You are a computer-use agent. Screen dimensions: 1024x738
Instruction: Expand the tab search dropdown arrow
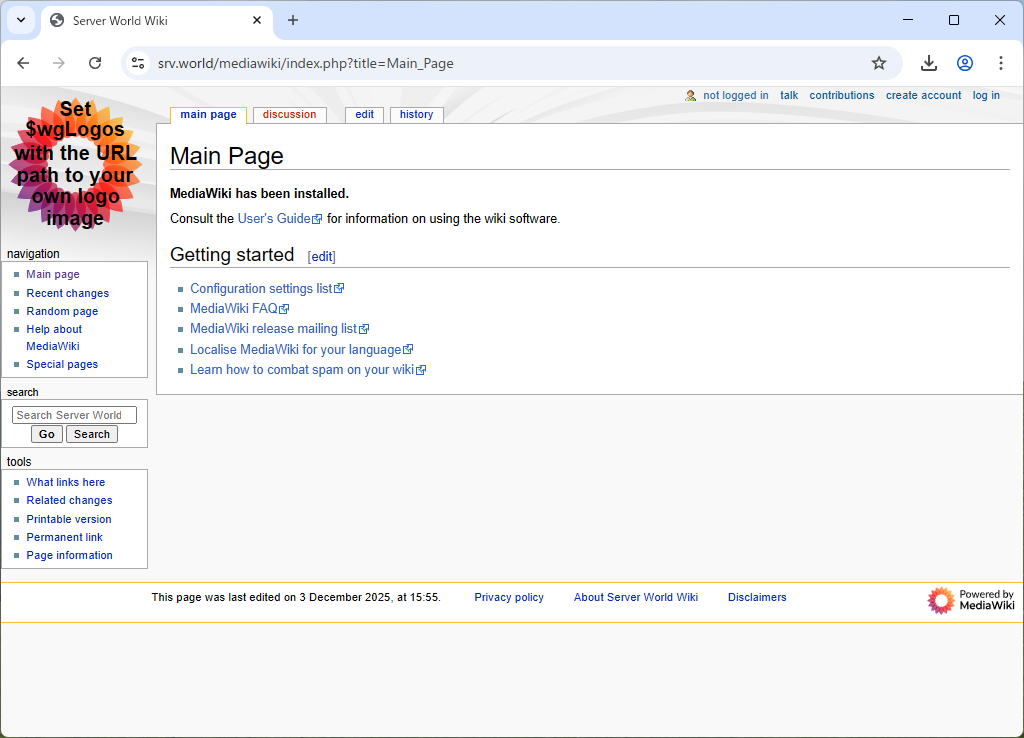tap(20, 20)
